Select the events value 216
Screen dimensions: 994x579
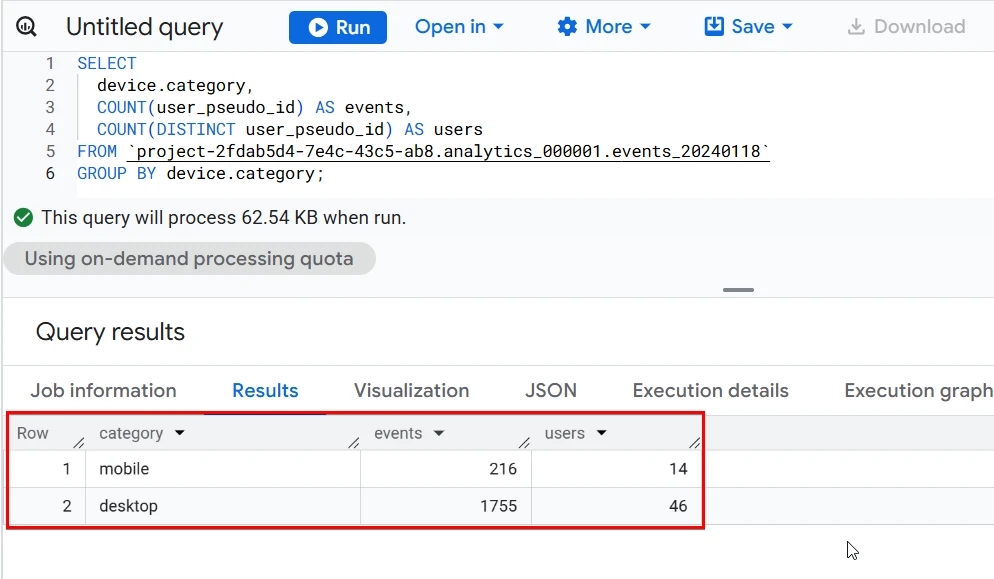click(503, 469)
